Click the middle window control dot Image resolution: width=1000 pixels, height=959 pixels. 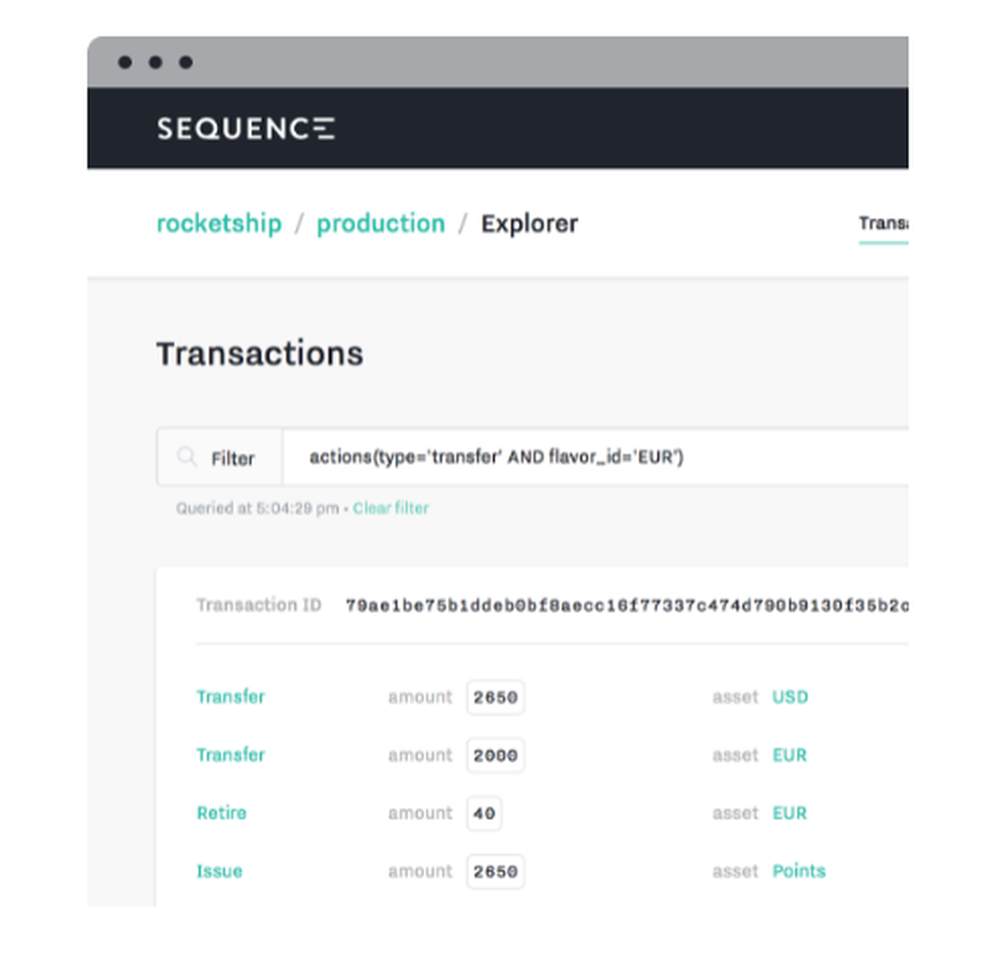point(155,62)
